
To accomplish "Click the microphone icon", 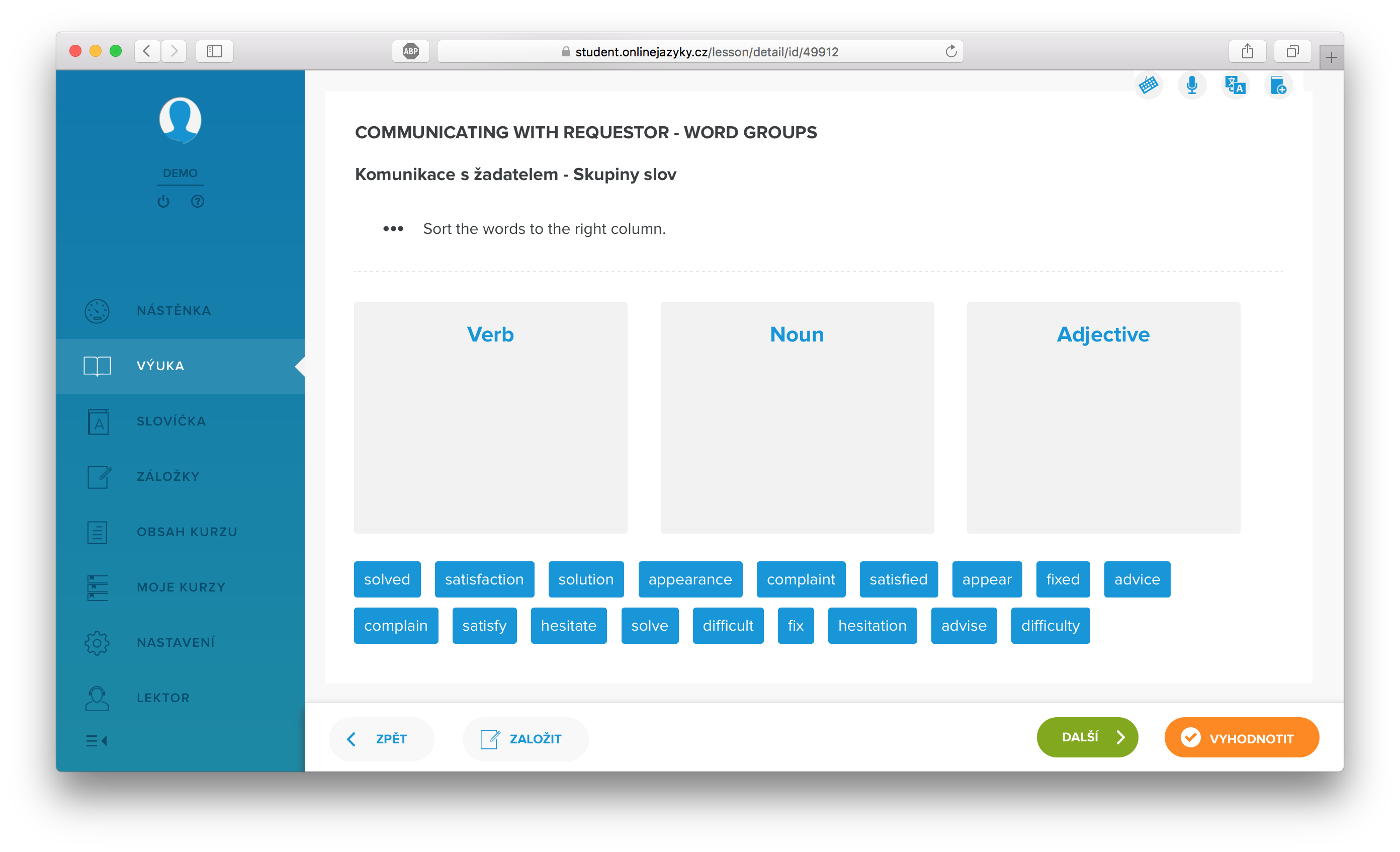I will [1191, 86].
